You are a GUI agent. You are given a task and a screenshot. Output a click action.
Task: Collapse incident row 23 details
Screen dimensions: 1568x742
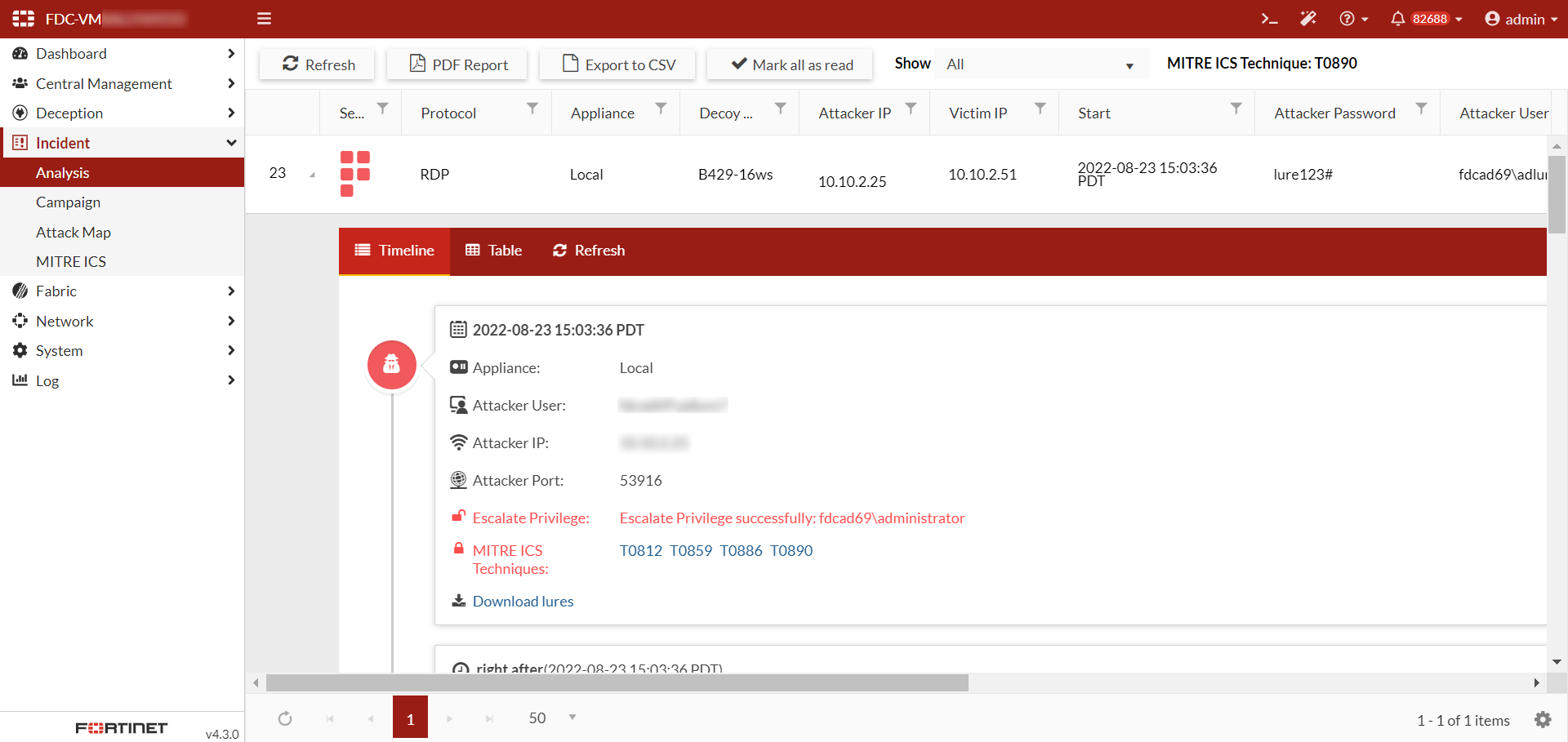pos(312,175)
